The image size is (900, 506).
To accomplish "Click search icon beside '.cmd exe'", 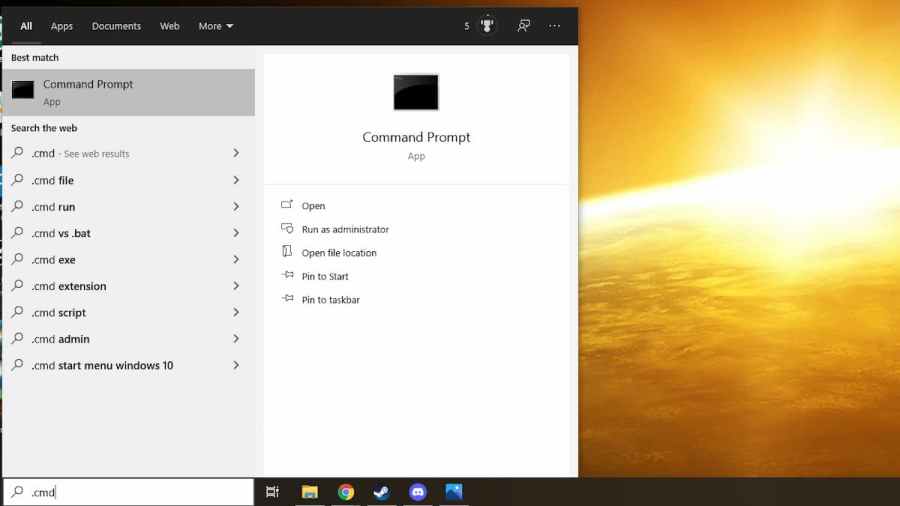I will (x=18, y=259).
